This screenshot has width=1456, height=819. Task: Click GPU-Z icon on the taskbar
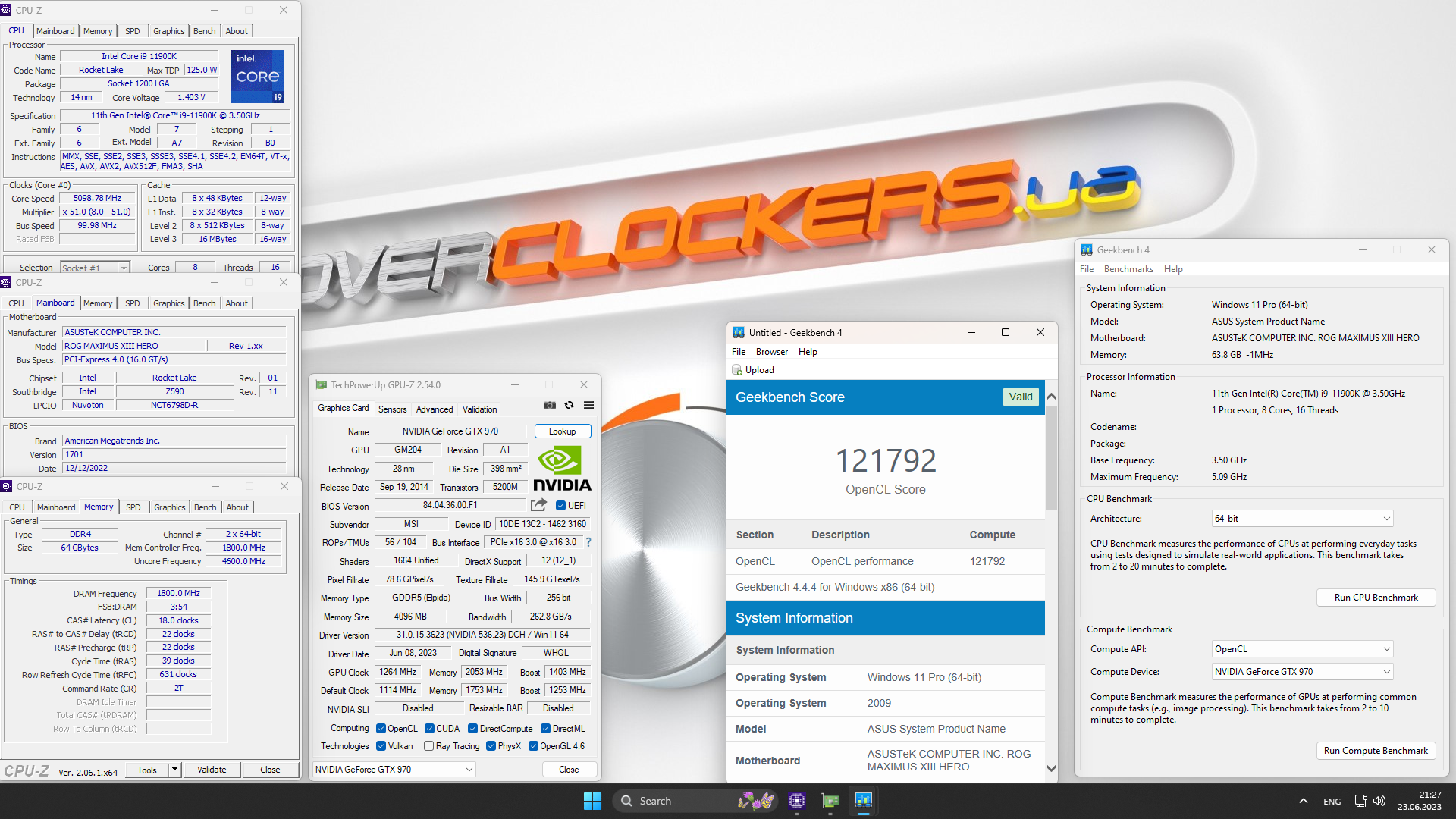point(830,801)
